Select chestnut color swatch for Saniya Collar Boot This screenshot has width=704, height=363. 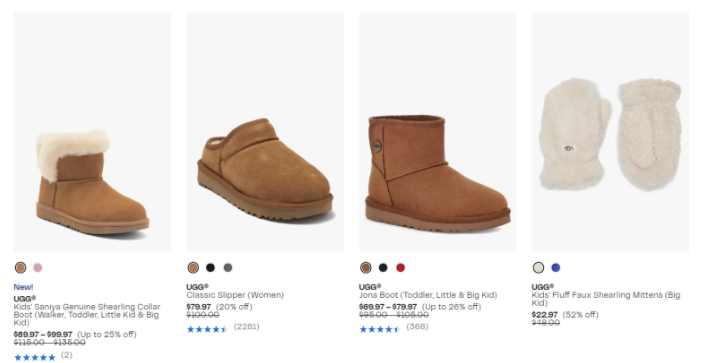click(x=20, y=268)
